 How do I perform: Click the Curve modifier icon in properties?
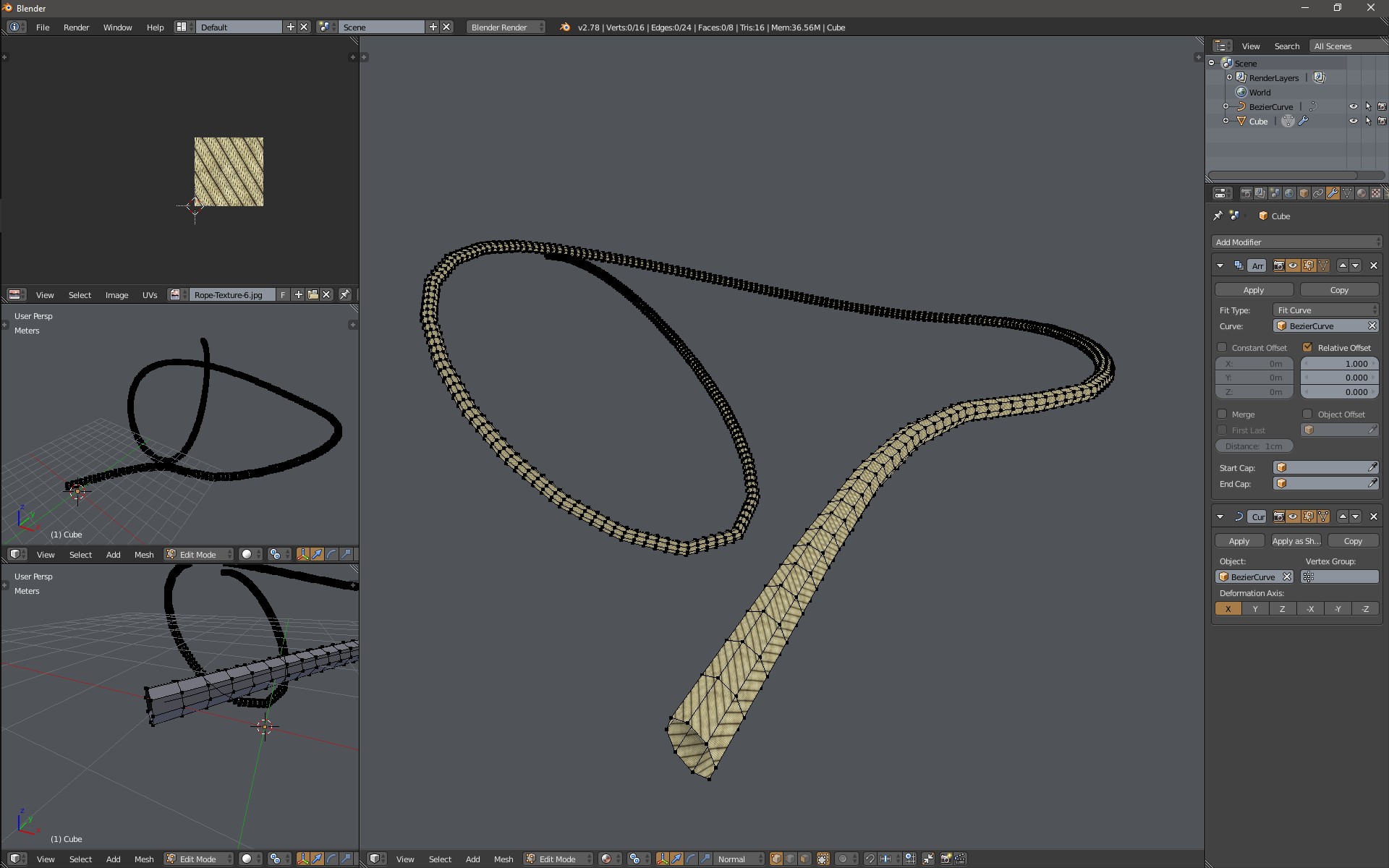point(1237,516)
